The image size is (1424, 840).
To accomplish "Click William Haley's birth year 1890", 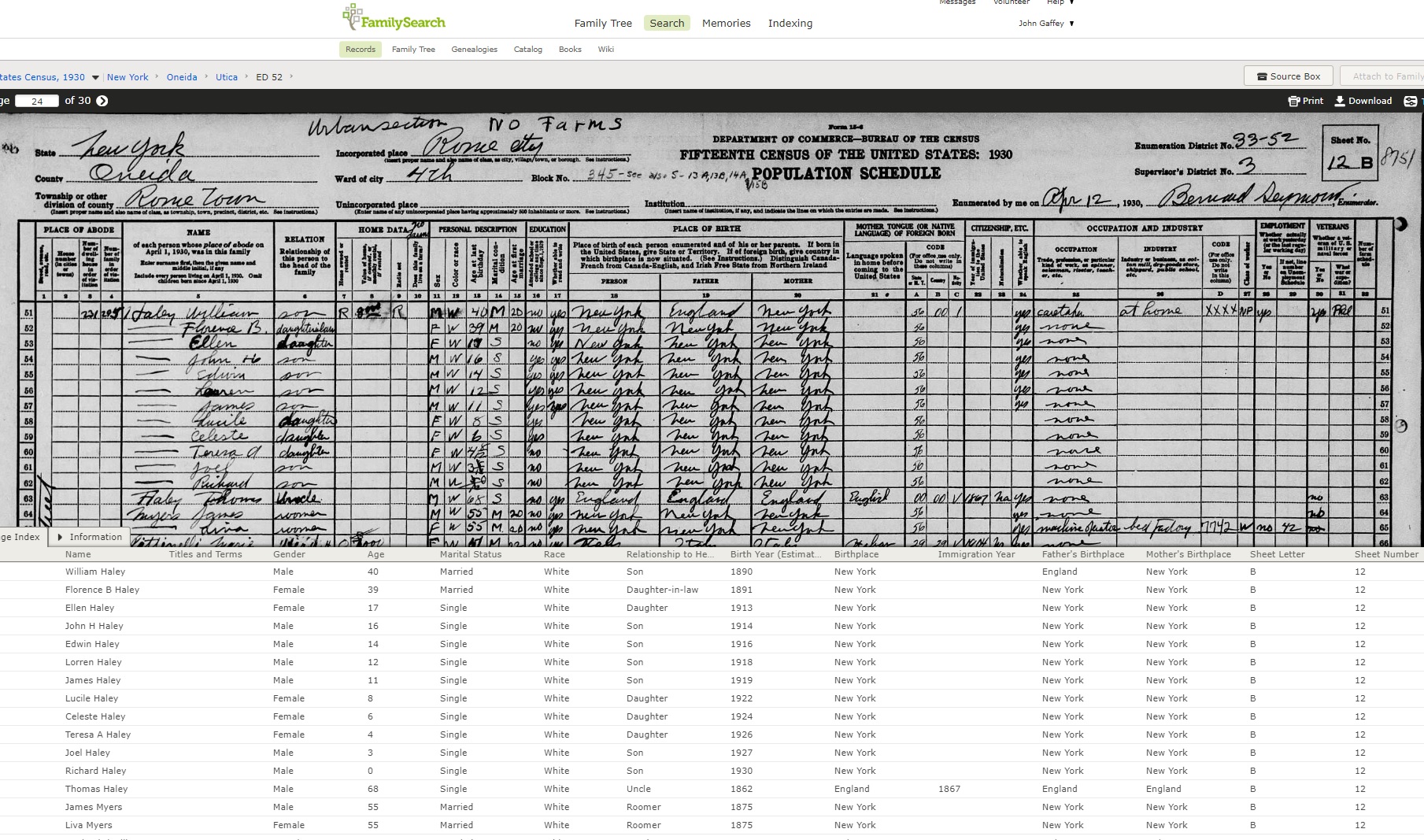I will (x=741, y=572).
